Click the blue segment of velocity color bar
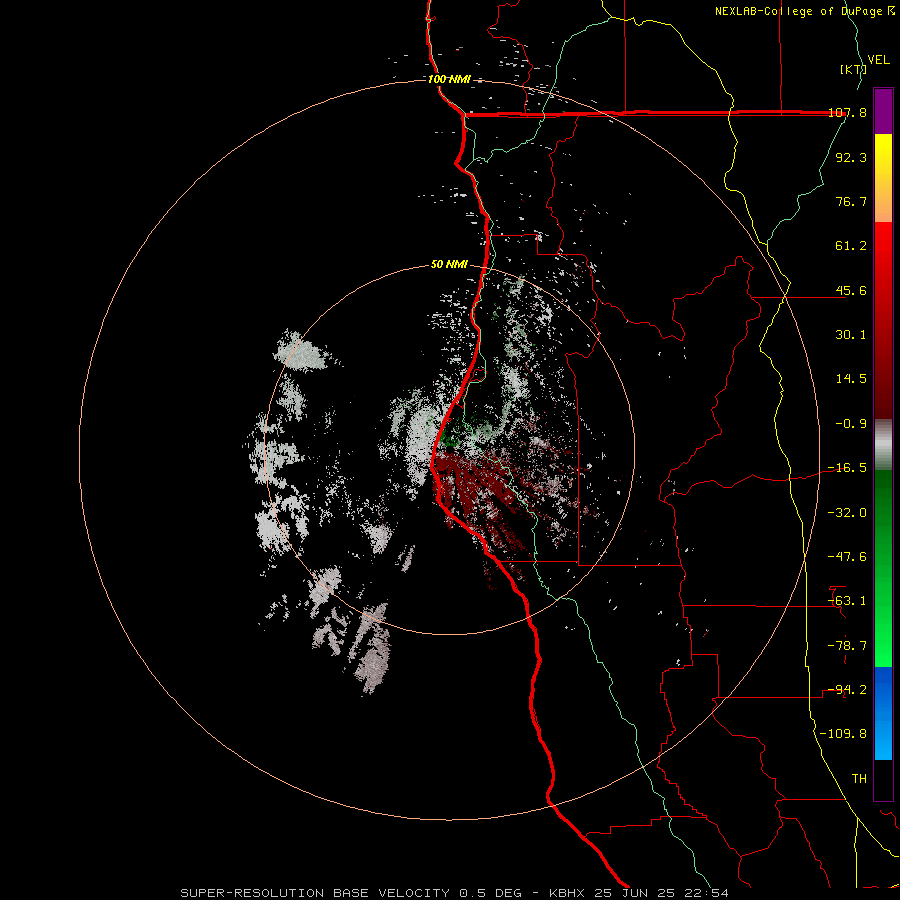 tap(883, 713)
